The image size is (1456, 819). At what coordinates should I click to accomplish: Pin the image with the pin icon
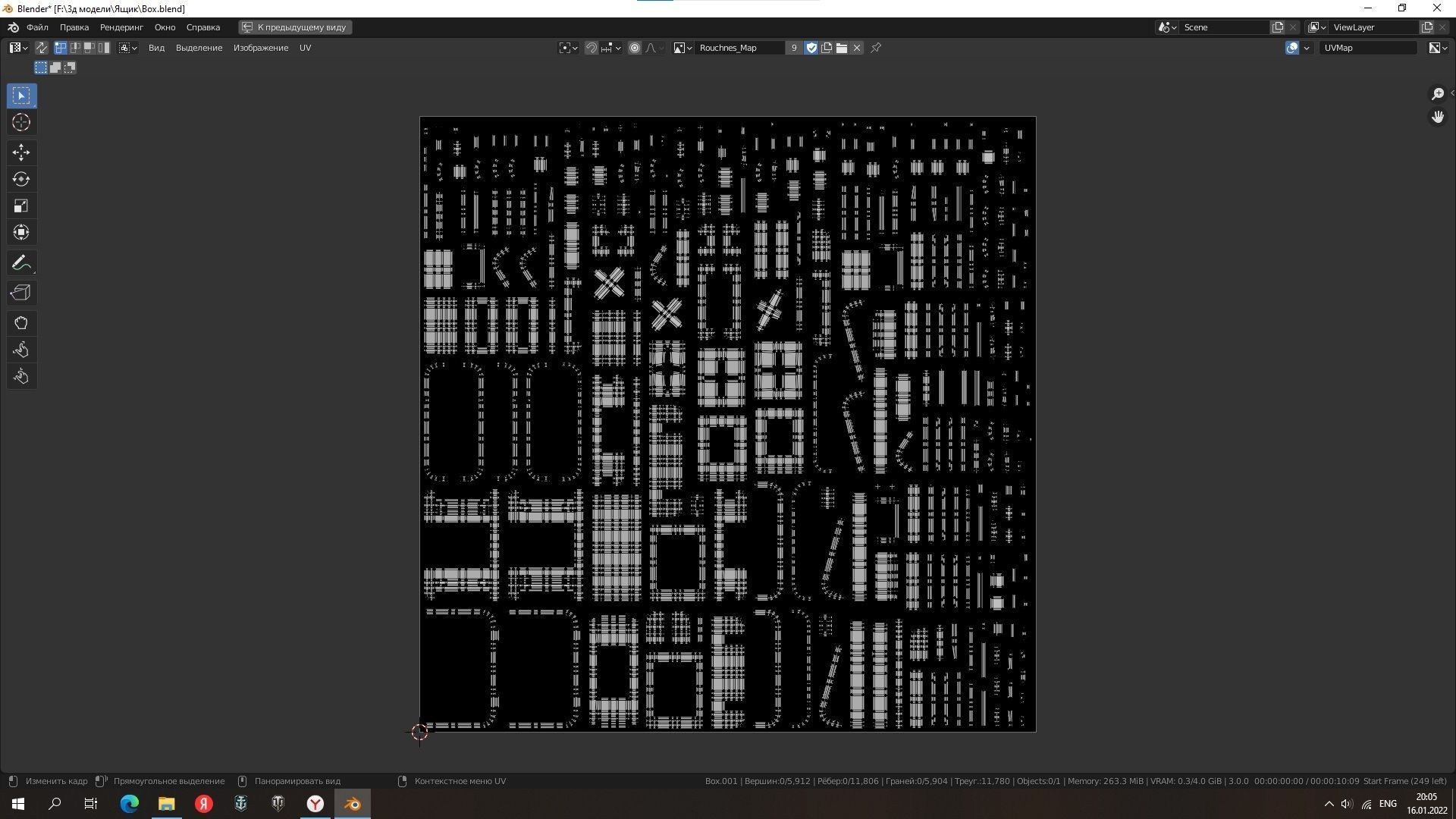click(x=876, y=48)
